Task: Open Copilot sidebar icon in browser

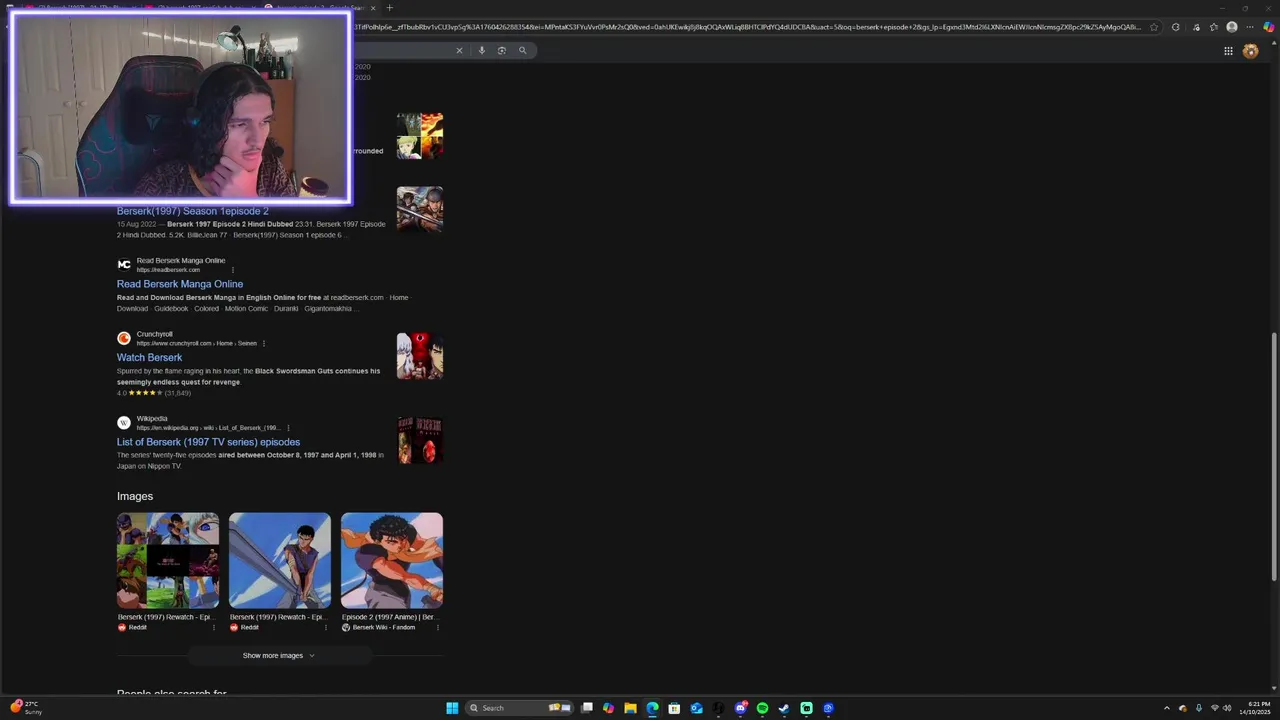Action: click(1269, 27)
